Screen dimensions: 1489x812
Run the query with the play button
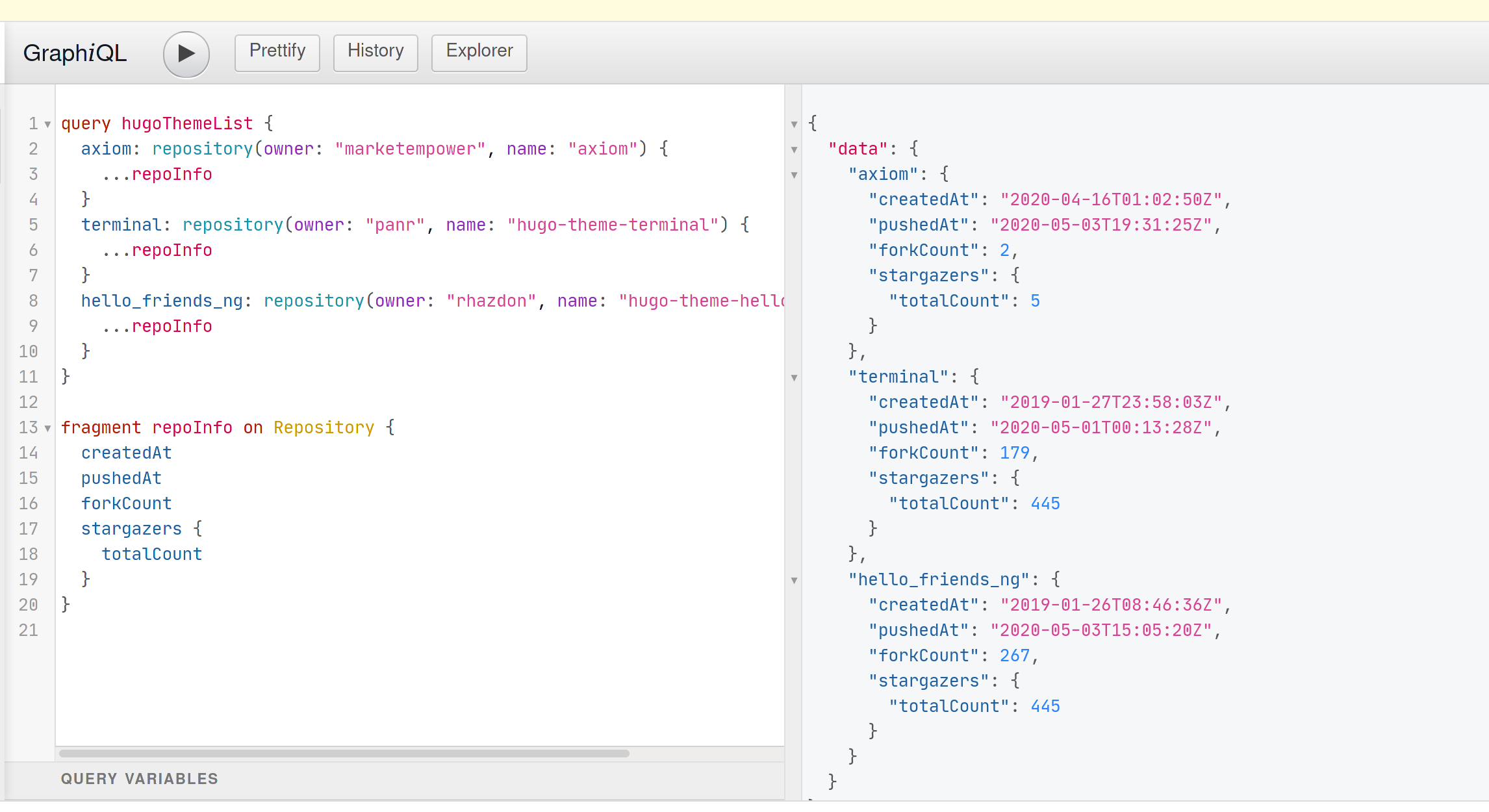pos(186,54)
